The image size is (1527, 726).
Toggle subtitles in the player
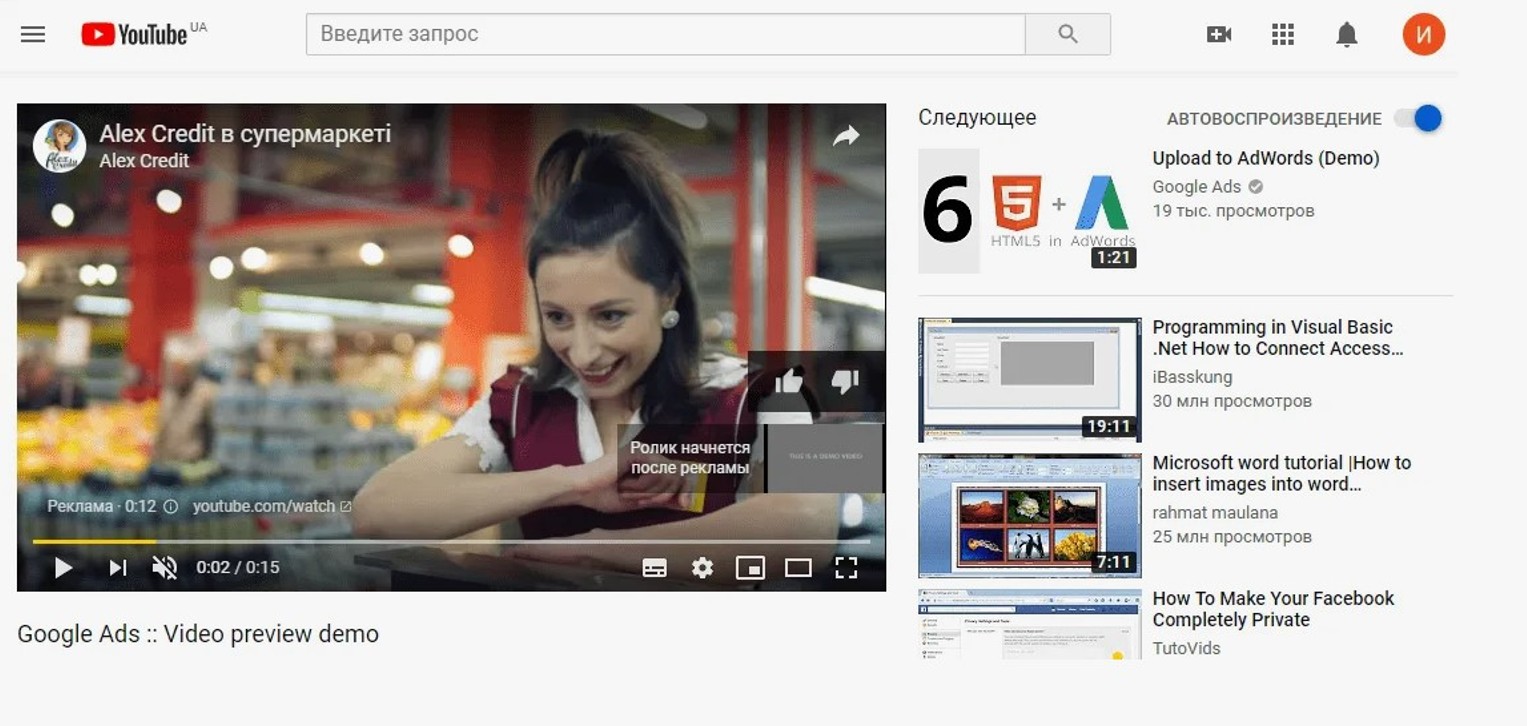click(654, 568)
